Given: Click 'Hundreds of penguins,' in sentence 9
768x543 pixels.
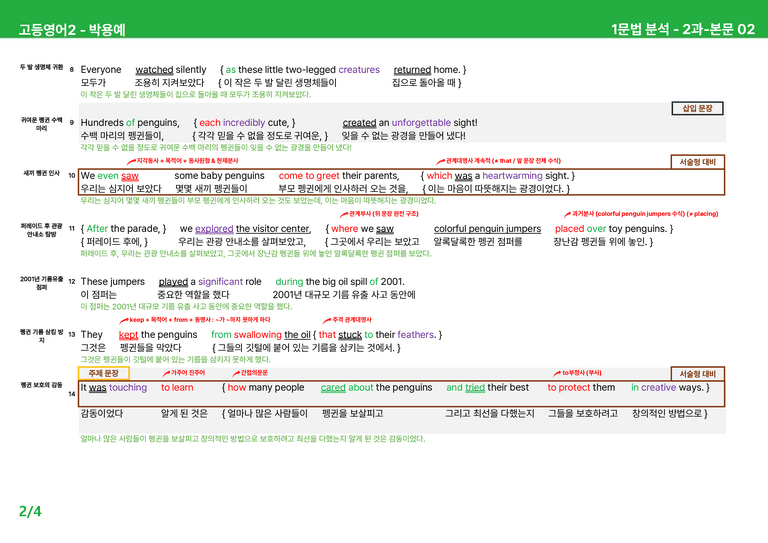Looking at the screenshot, I should pyautogui.click(x=130, y=122).
